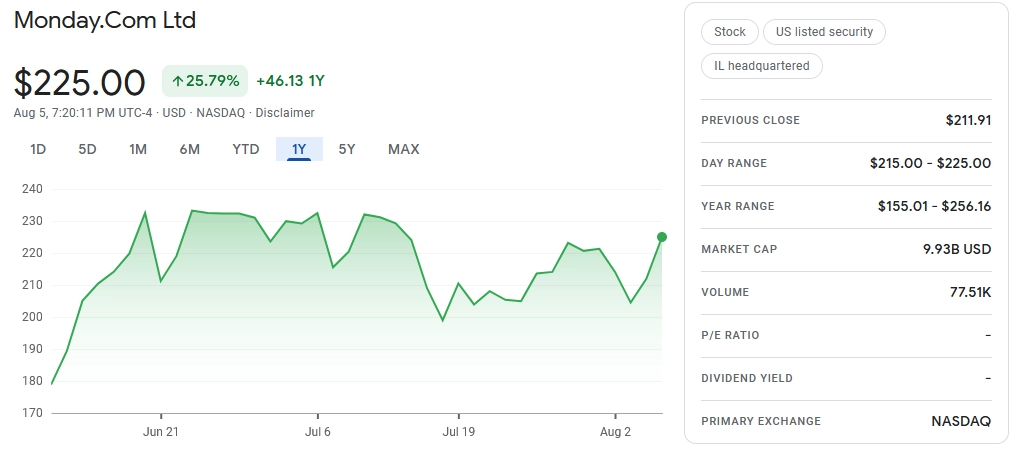1019x450 pixels.
Task: Click the Jul 19 axis date label
Action: [x=459, y=432]
